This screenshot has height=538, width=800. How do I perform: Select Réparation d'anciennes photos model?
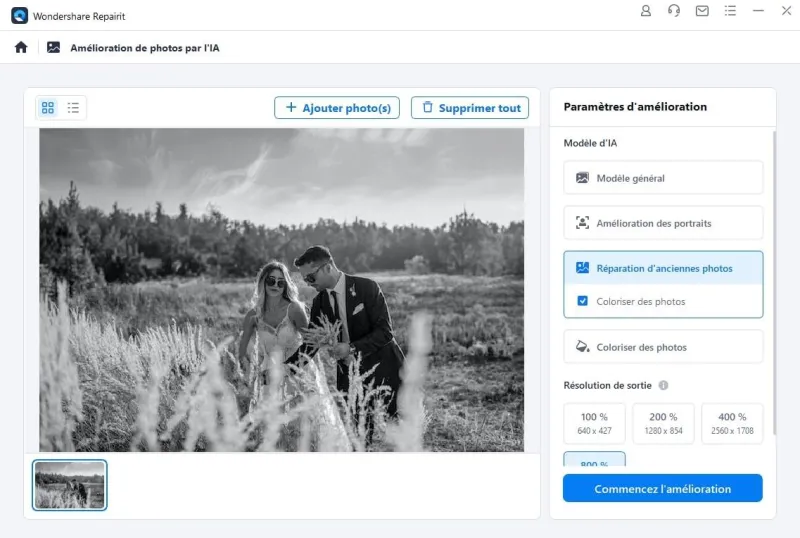coord(663,268)
